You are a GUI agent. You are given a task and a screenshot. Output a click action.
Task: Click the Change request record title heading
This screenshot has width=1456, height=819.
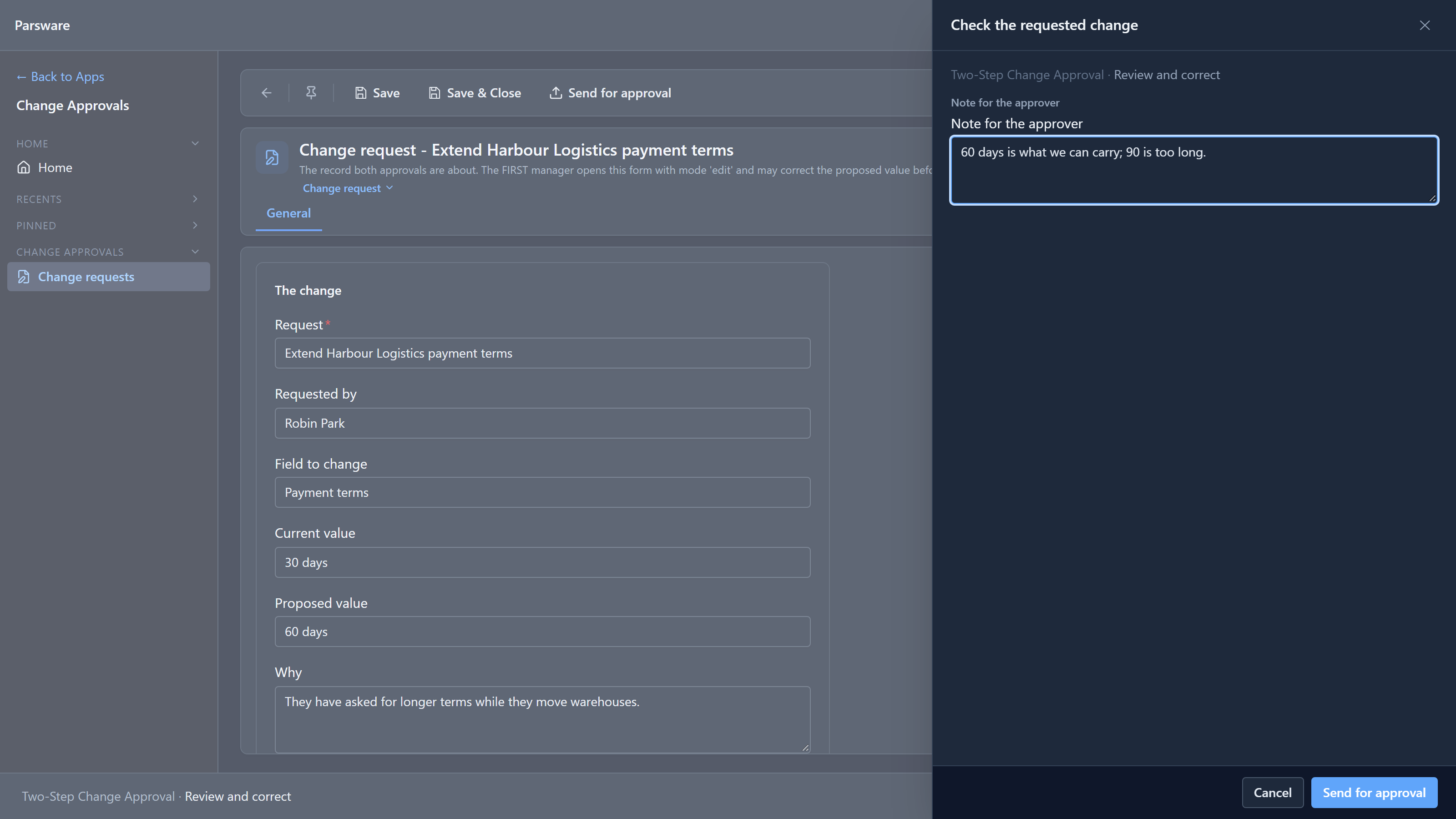coord(516,150)
